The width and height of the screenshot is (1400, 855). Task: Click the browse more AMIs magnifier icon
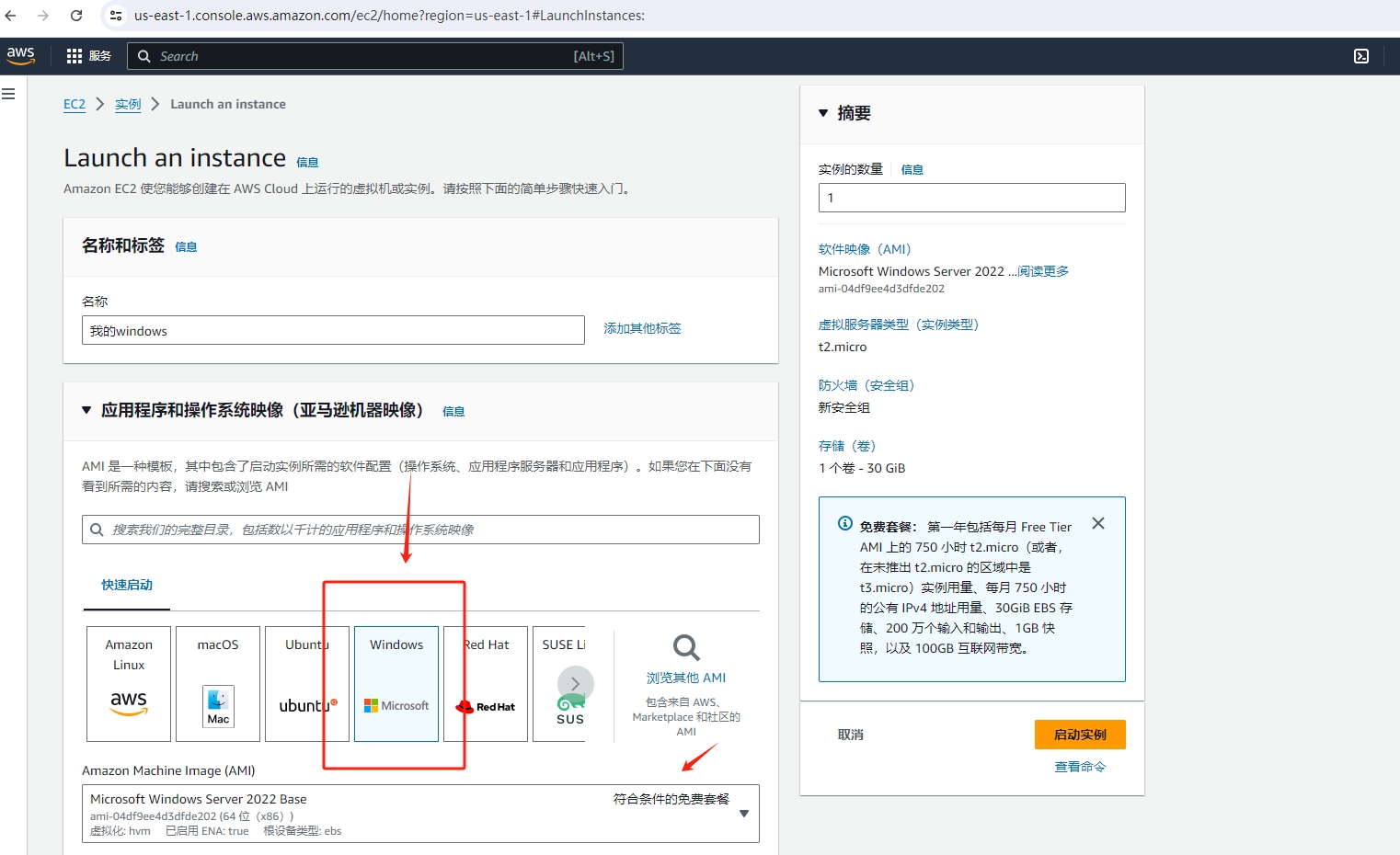(x=686, y=648)
